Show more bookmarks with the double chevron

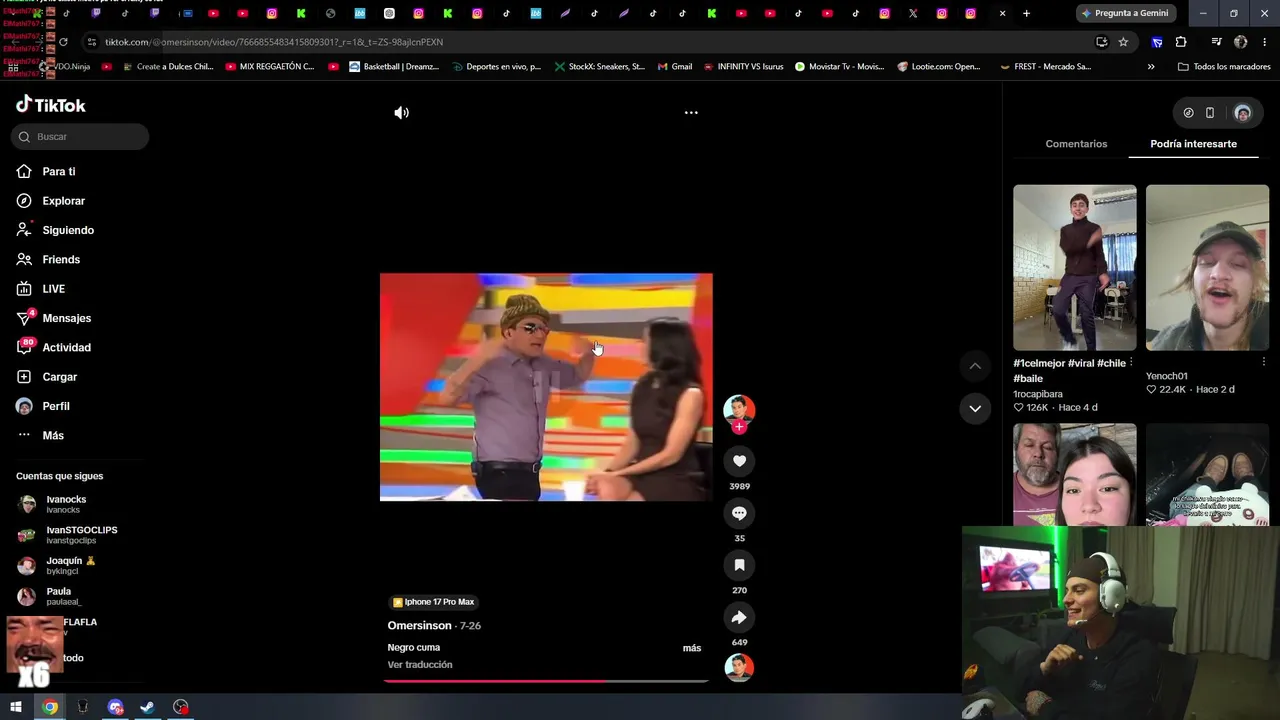(x=1151, y=67)
